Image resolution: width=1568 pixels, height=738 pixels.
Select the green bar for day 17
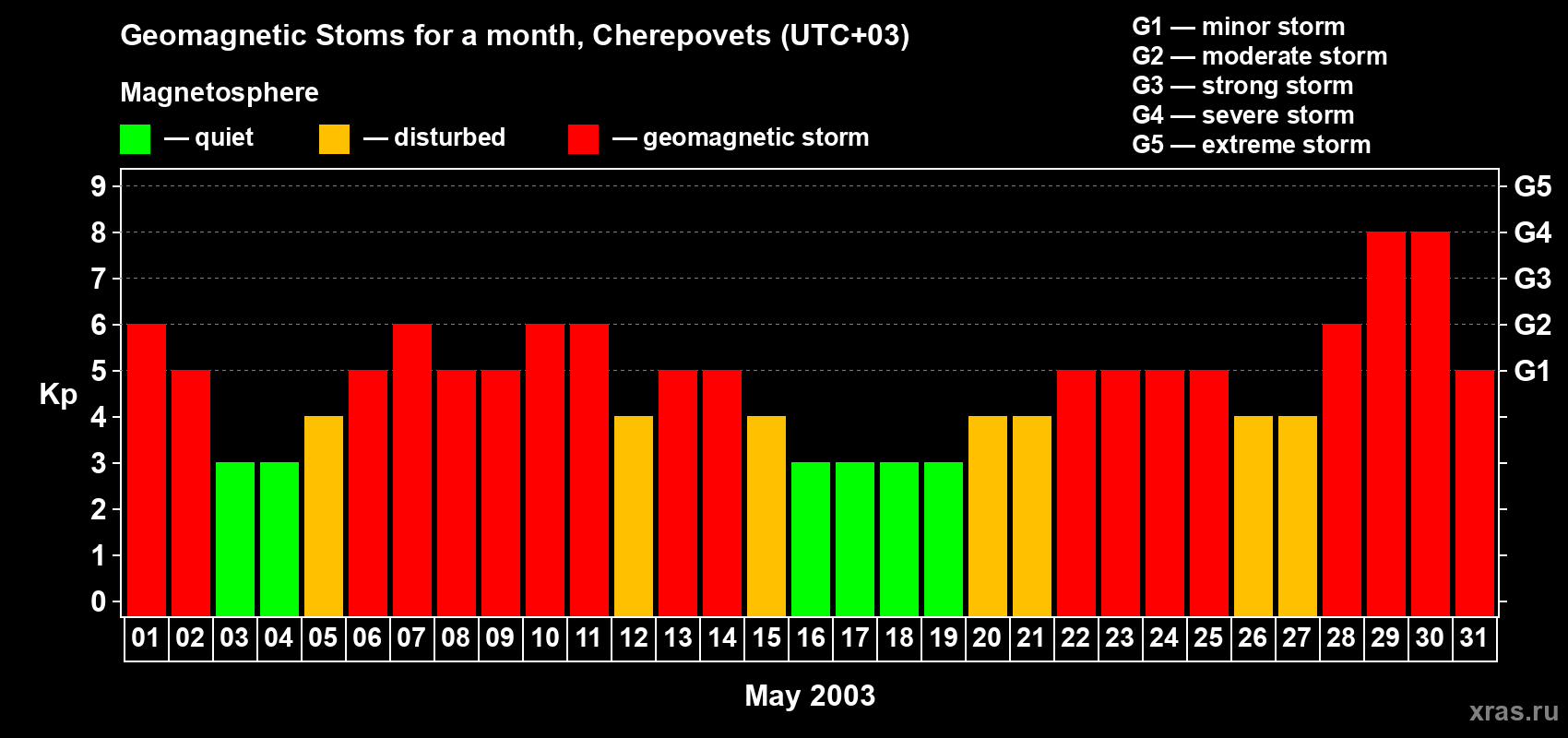coord(855,539)
